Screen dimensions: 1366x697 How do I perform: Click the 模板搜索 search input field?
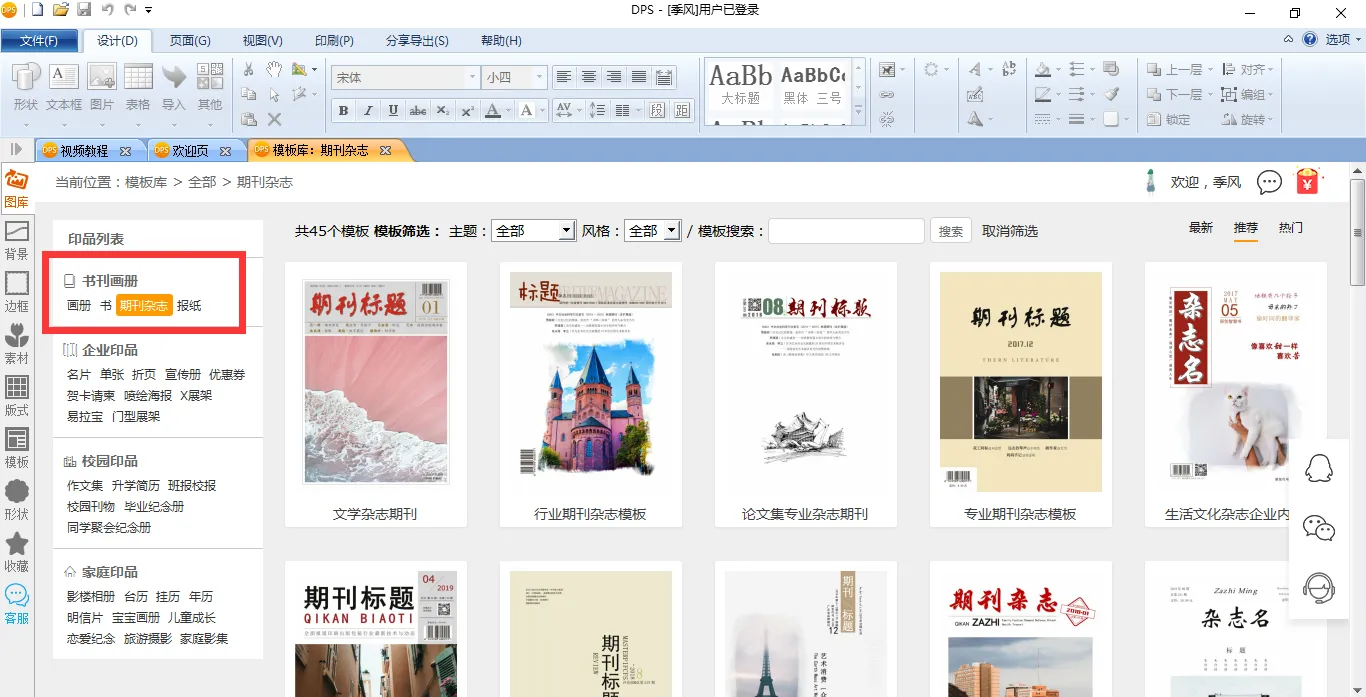point(846,231)
